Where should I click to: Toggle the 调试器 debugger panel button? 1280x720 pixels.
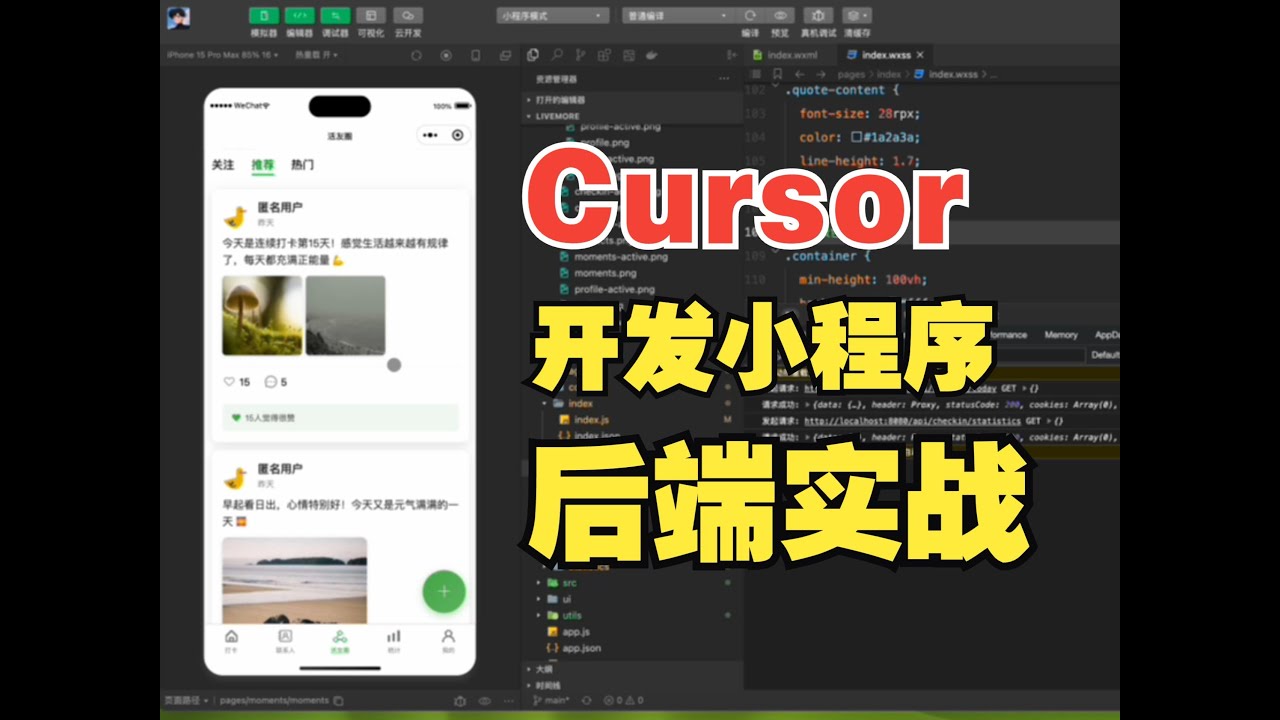[x=336, y=16]
